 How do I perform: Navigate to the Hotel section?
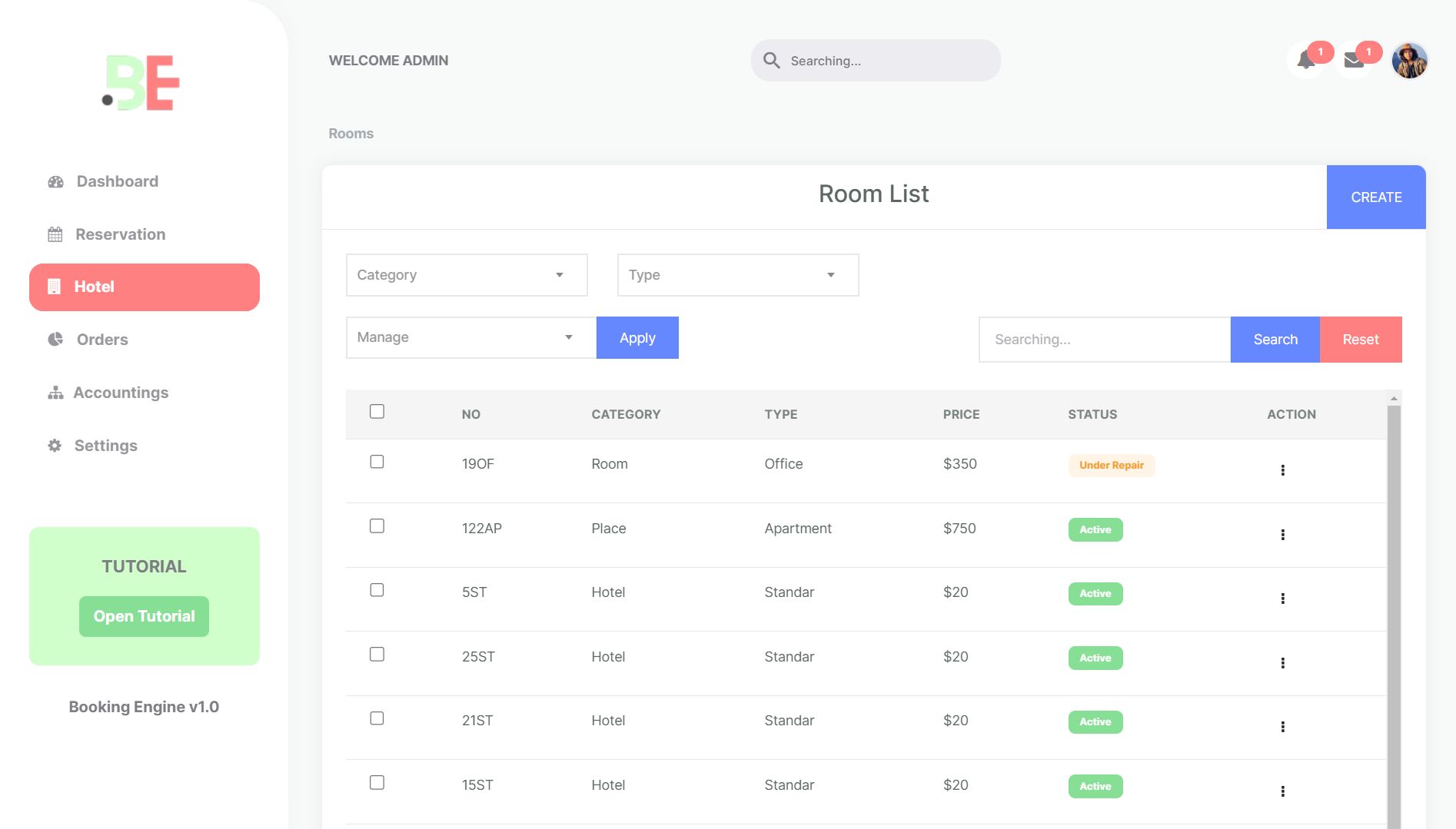pos(93,287)
